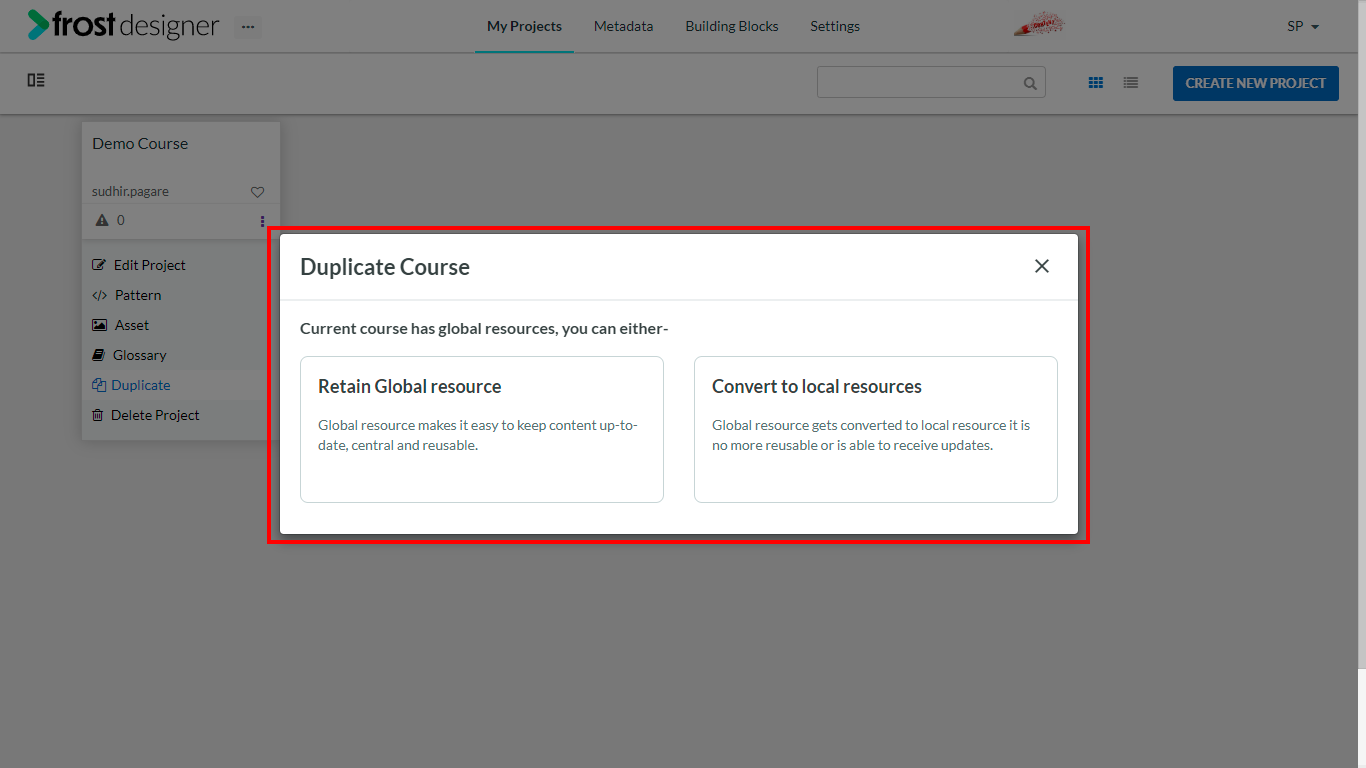
Task: Click the 'Current course has global resources' text
Action: [484, 328]
